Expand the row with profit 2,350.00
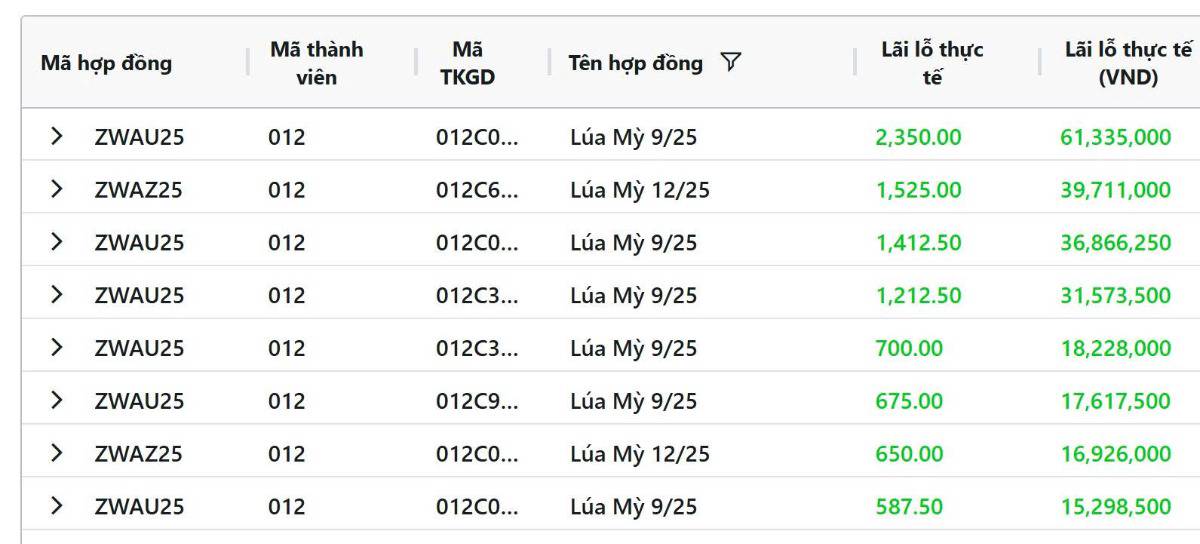 (57, 136)
